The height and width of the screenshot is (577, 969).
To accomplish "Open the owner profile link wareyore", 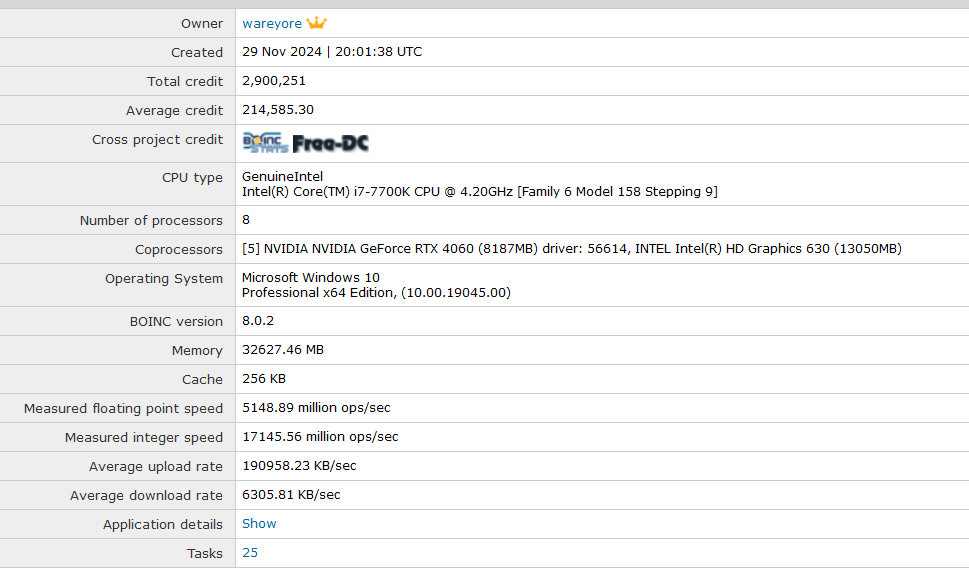I will point(271,24).
